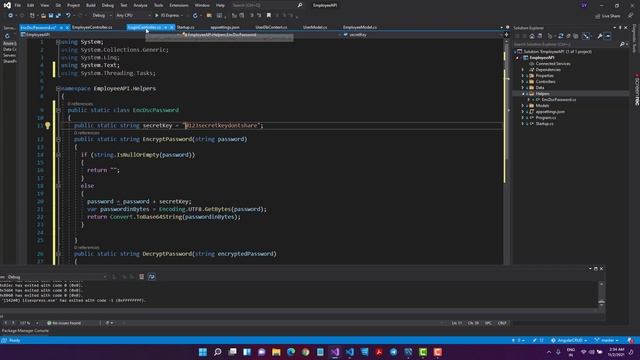640x360 pixels.
Task: Expand the Dependencies node
Action: tap(523, 70)
